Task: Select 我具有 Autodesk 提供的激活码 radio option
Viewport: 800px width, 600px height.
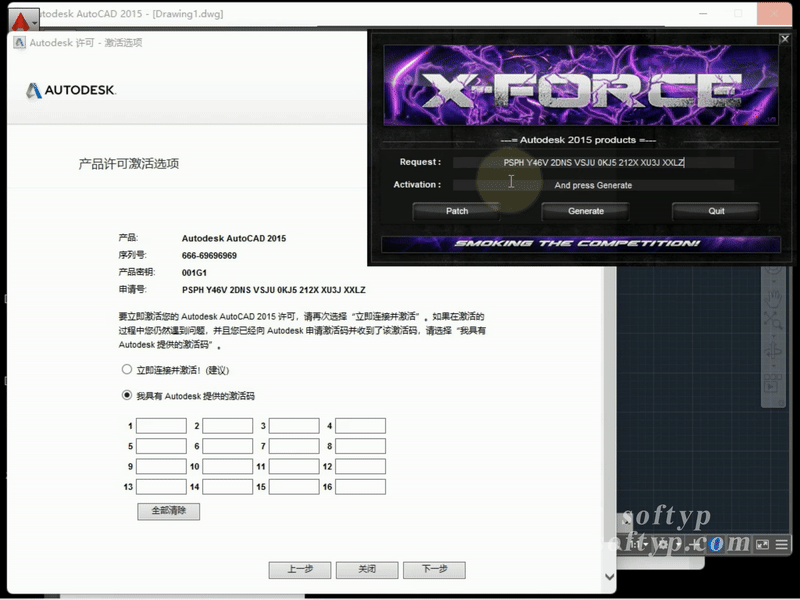Action: tap(127, 395)
